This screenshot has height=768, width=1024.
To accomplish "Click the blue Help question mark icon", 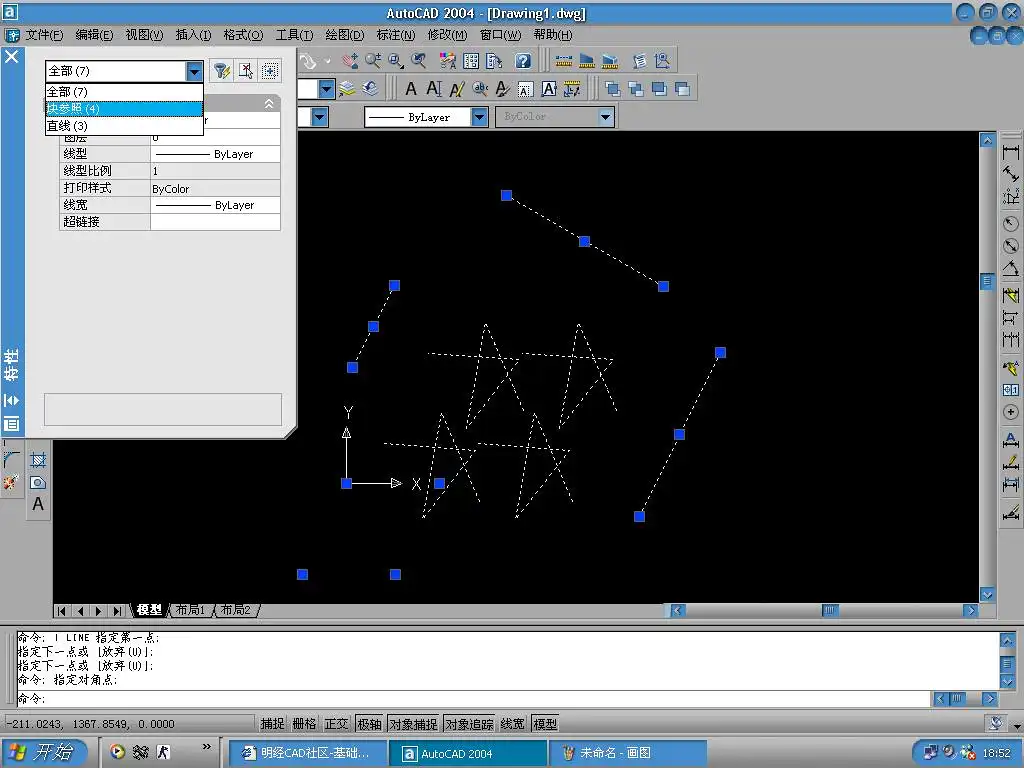I will [x=522, y=61].
